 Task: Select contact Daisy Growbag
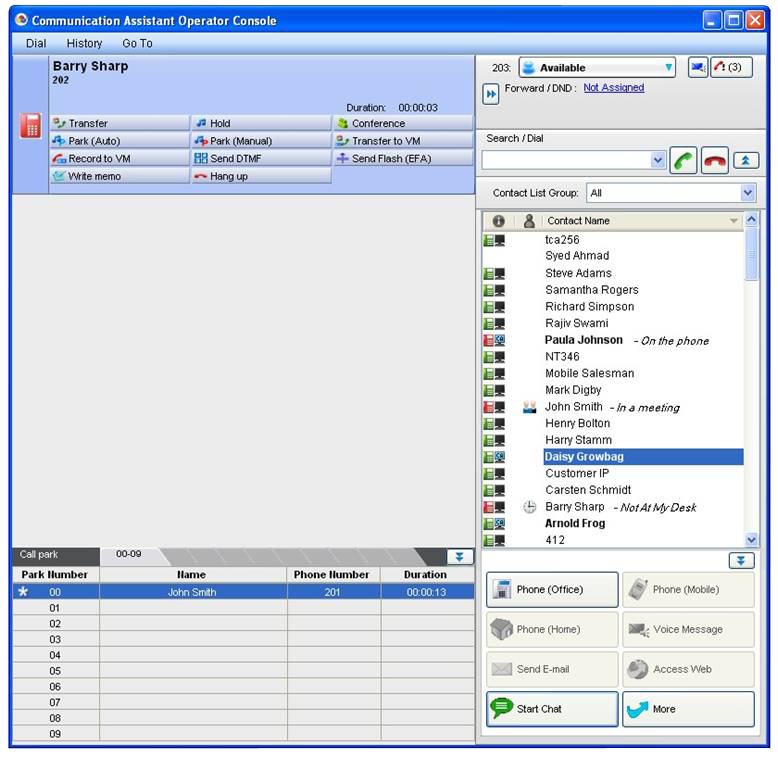[643, 457]
